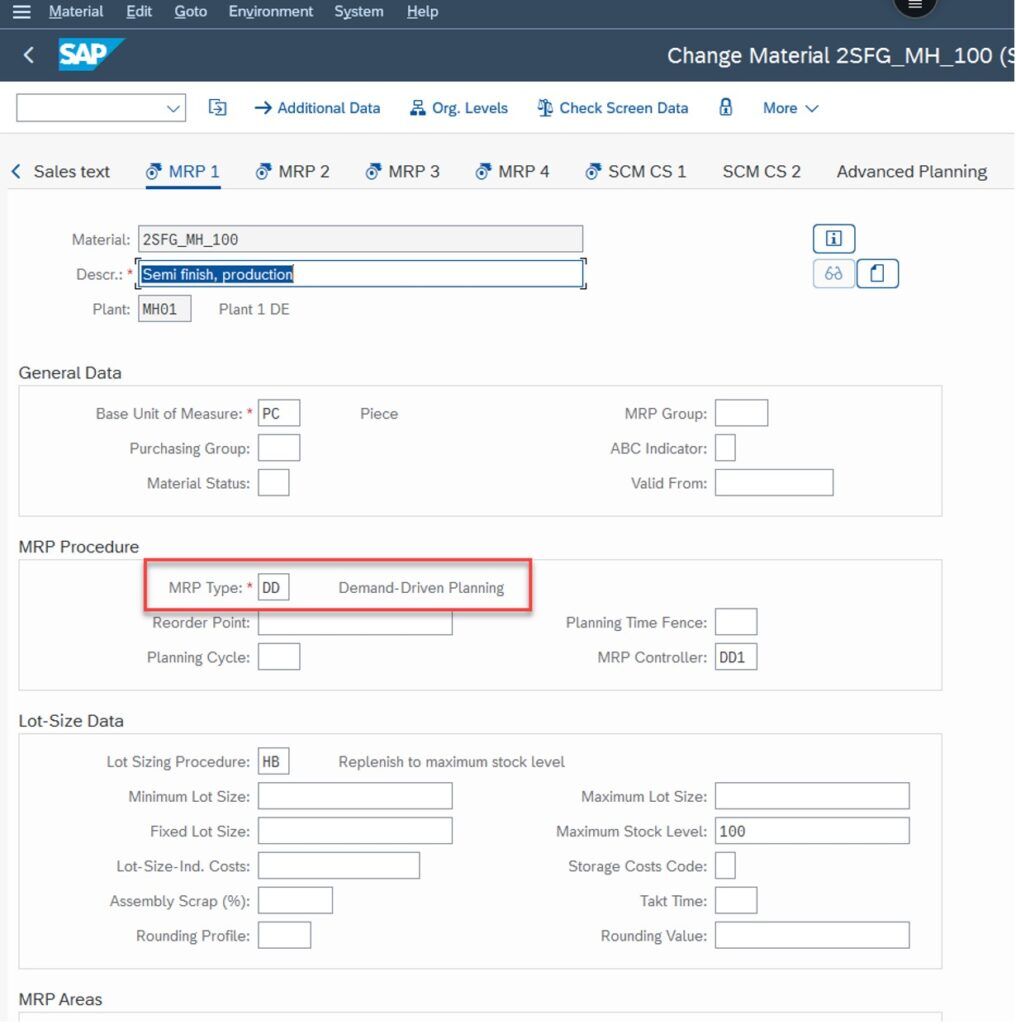Click Check Screen Data
The height and width of the screenshot is (1024, 1016).
612,108
